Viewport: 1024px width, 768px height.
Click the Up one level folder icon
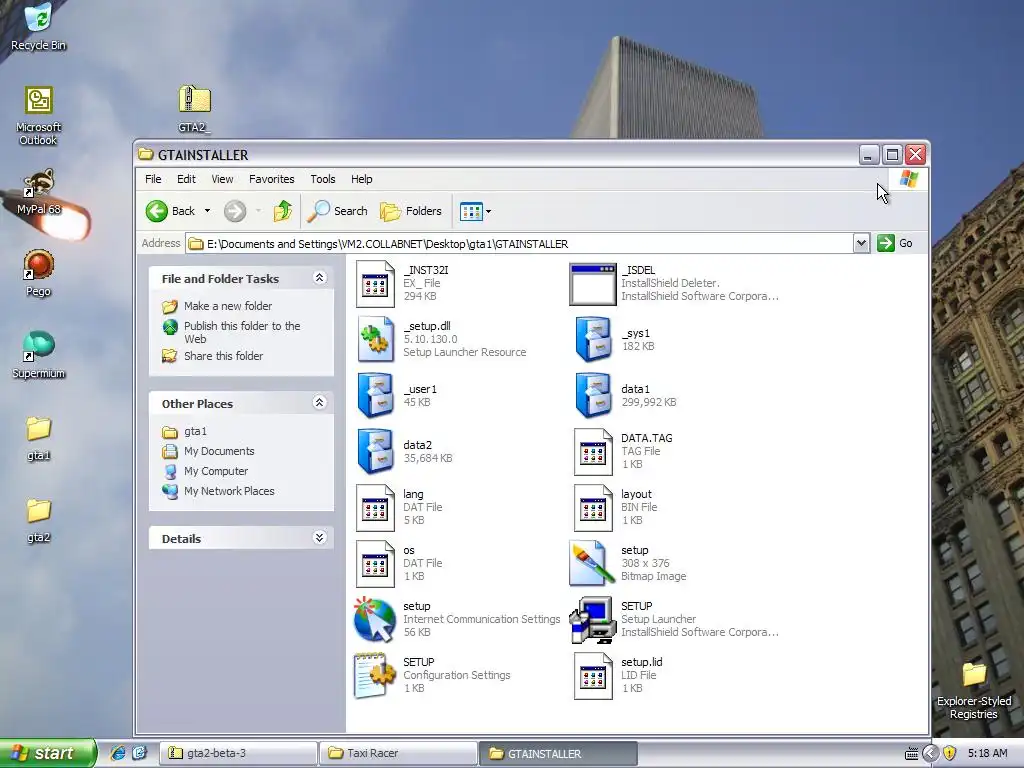point(283,211)
